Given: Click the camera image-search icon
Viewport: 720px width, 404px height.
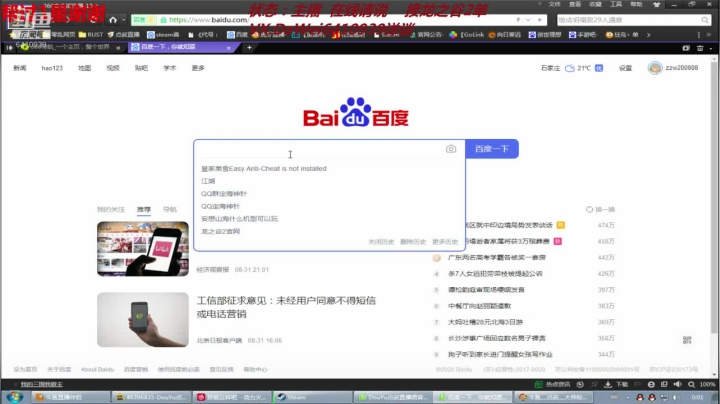Looking at the screenshot, I should tap(451, 149).
